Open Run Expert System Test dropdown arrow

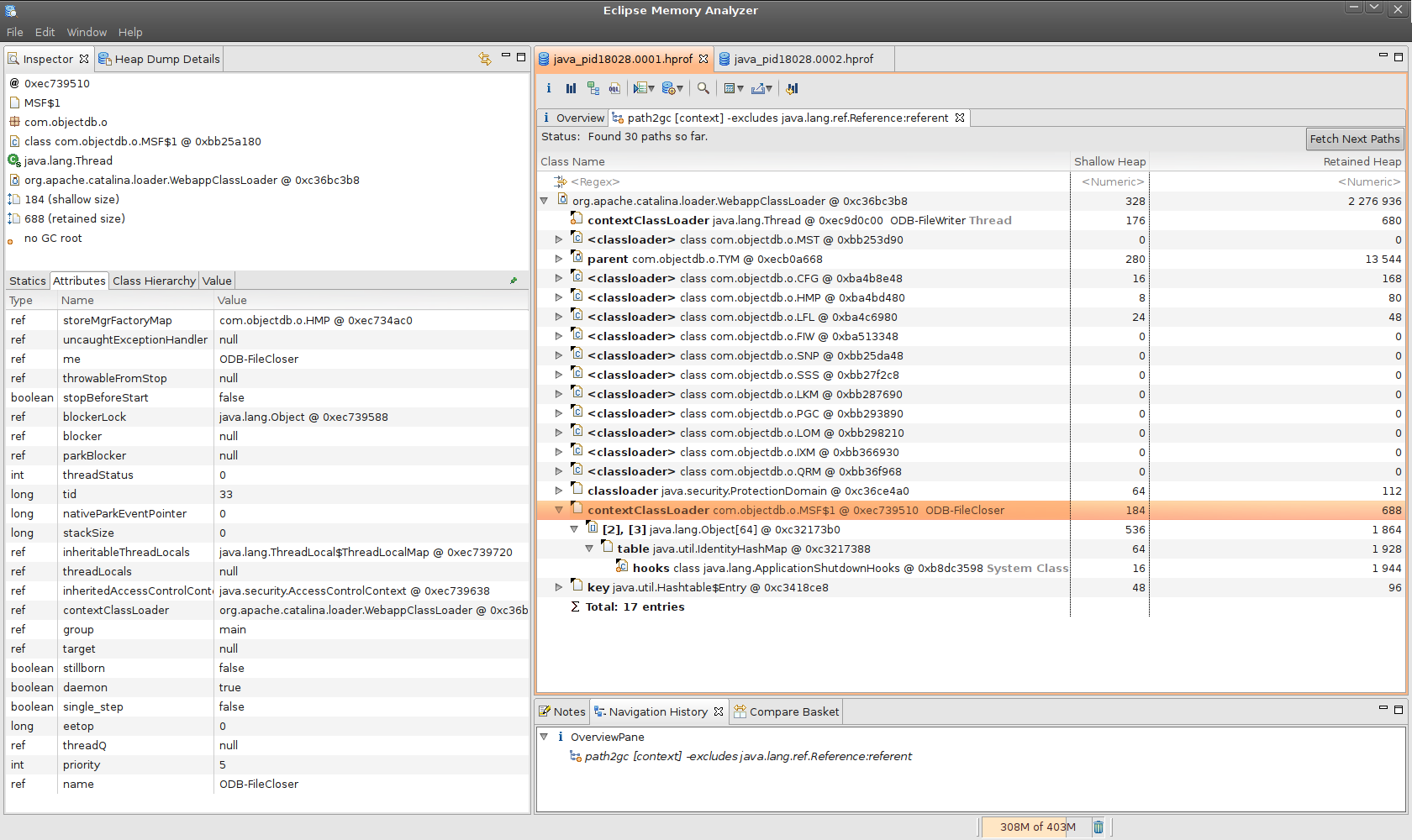coord(651,88)
